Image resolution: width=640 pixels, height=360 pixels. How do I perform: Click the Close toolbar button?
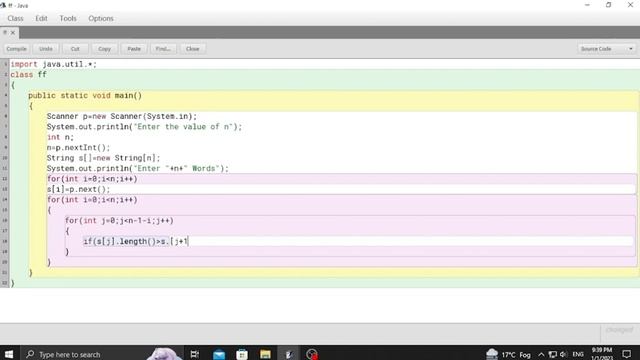193,49
